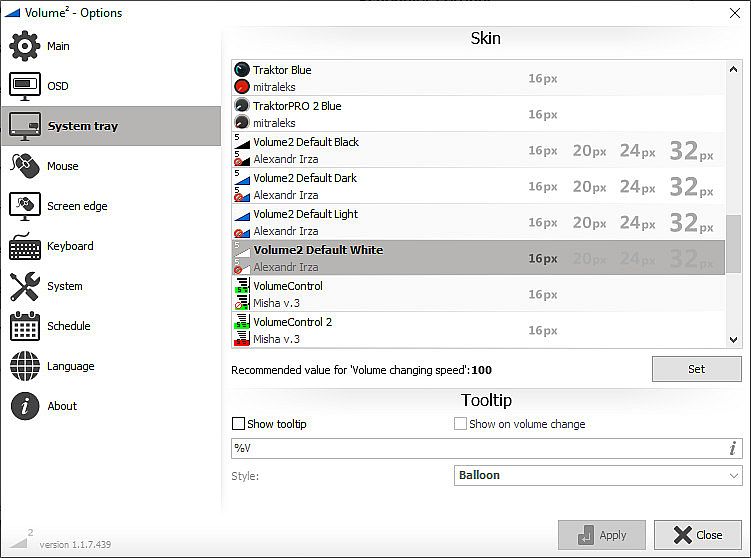751x558 pixels.
Task: Click the Volume2 logo in title bar
Action: [12, 13]
